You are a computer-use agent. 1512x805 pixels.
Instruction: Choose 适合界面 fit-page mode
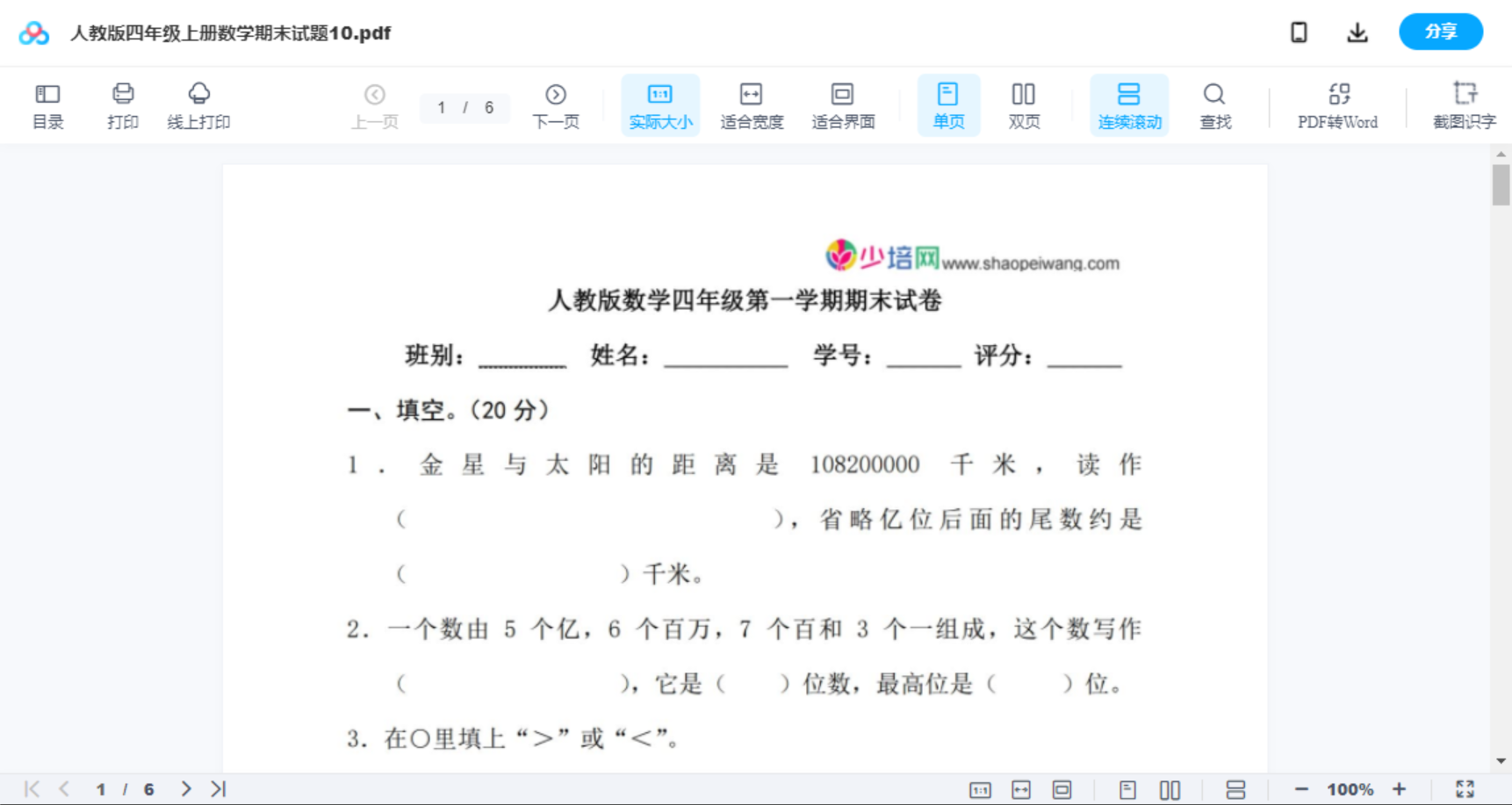click(844, 104)
